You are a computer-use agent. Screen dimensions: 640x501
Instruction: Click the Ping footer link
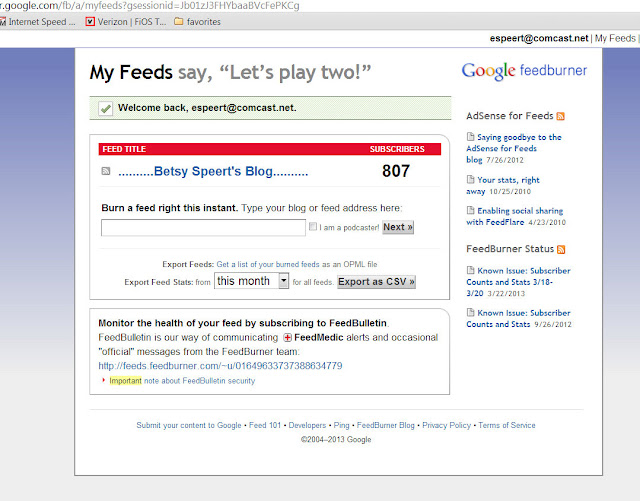coord(342,425)
